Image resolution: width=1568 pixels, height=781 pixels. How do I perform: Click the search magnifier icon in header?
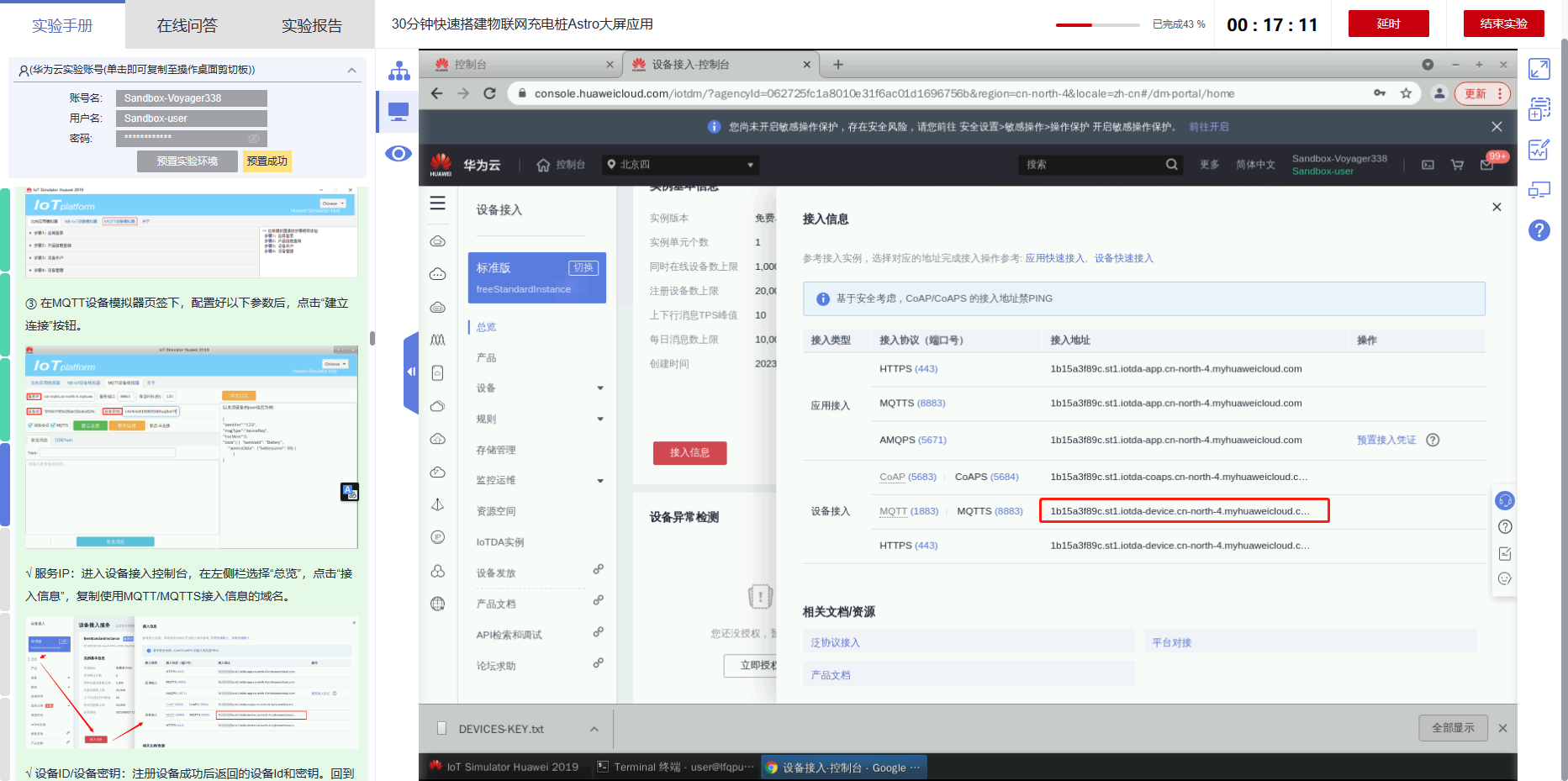tap(1172, 165)
